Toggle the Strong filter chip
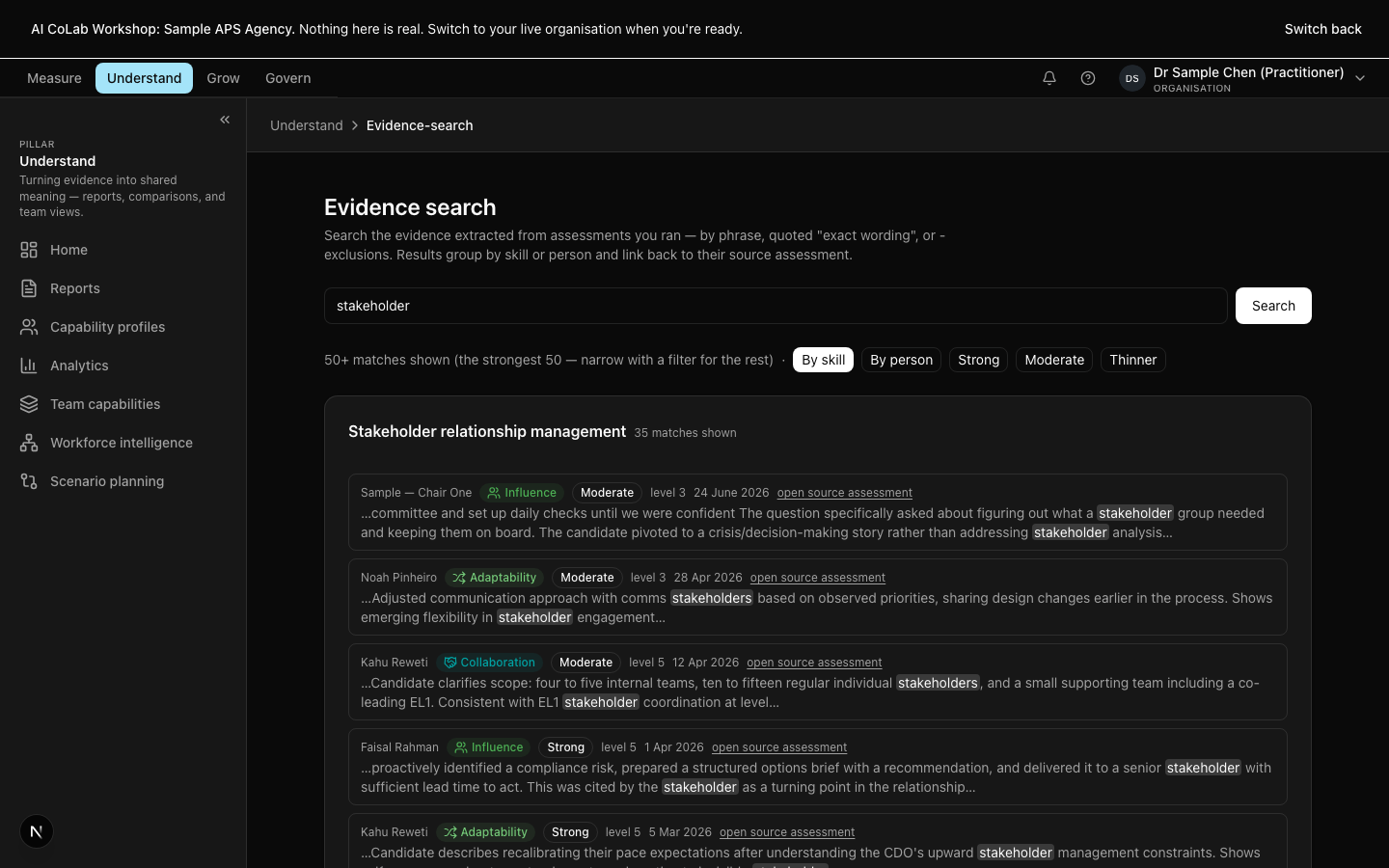Image resolution: width=1389 pixels, height=868 pixels. 978,360
